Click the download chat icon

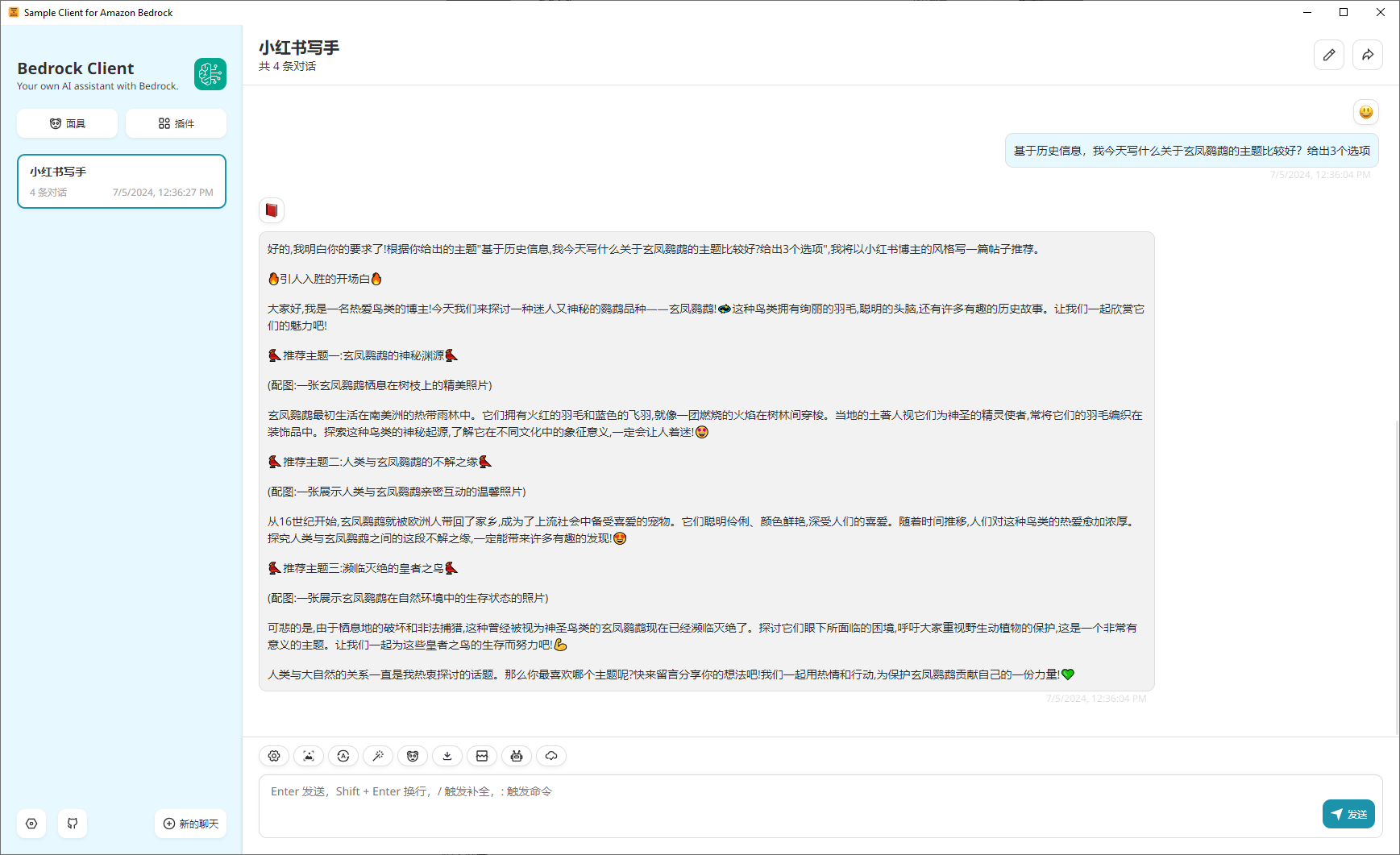pyautogui.click(x=447, y=756)
